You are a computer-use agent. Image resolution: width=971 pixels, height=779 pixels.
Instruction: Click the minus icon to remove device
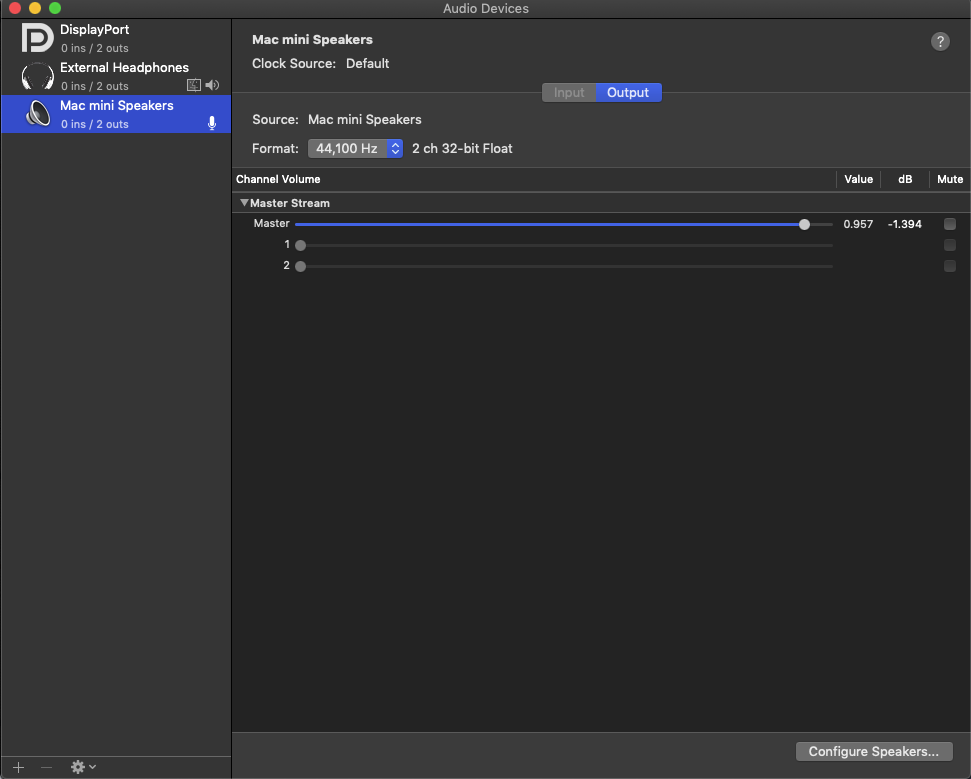point(46,767)
